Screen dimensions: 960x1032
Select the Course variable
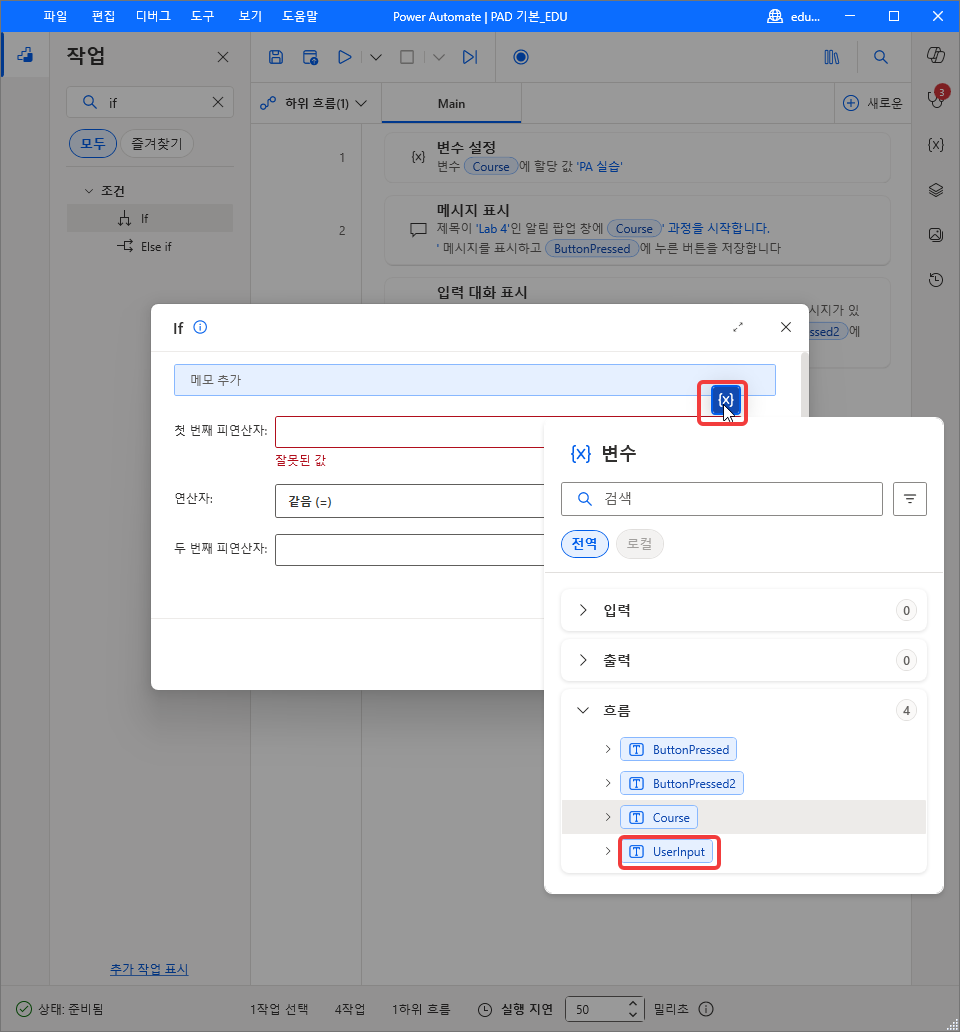[x=659, y=817]
